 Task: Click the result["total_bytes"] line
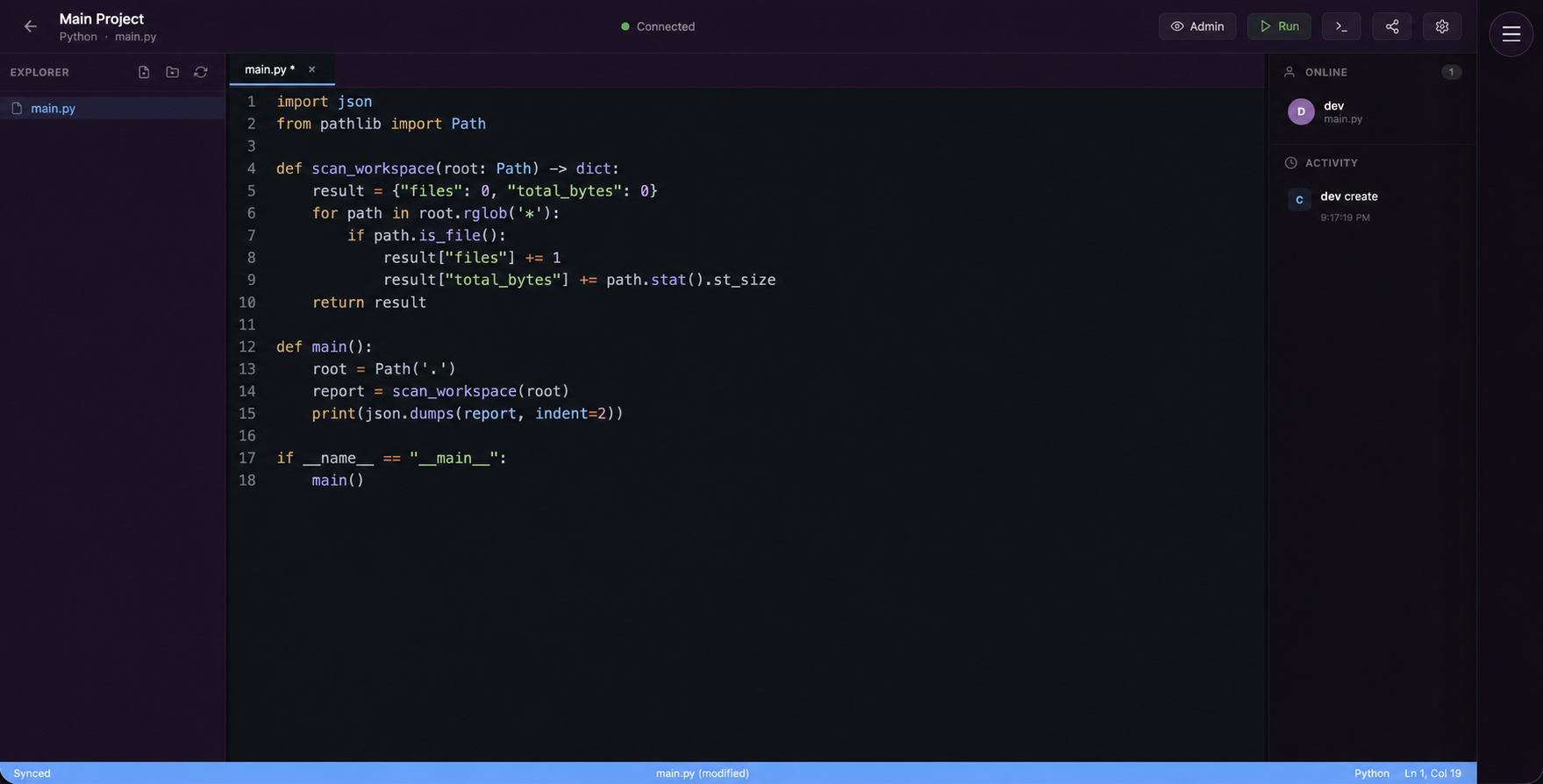point(580,280)
